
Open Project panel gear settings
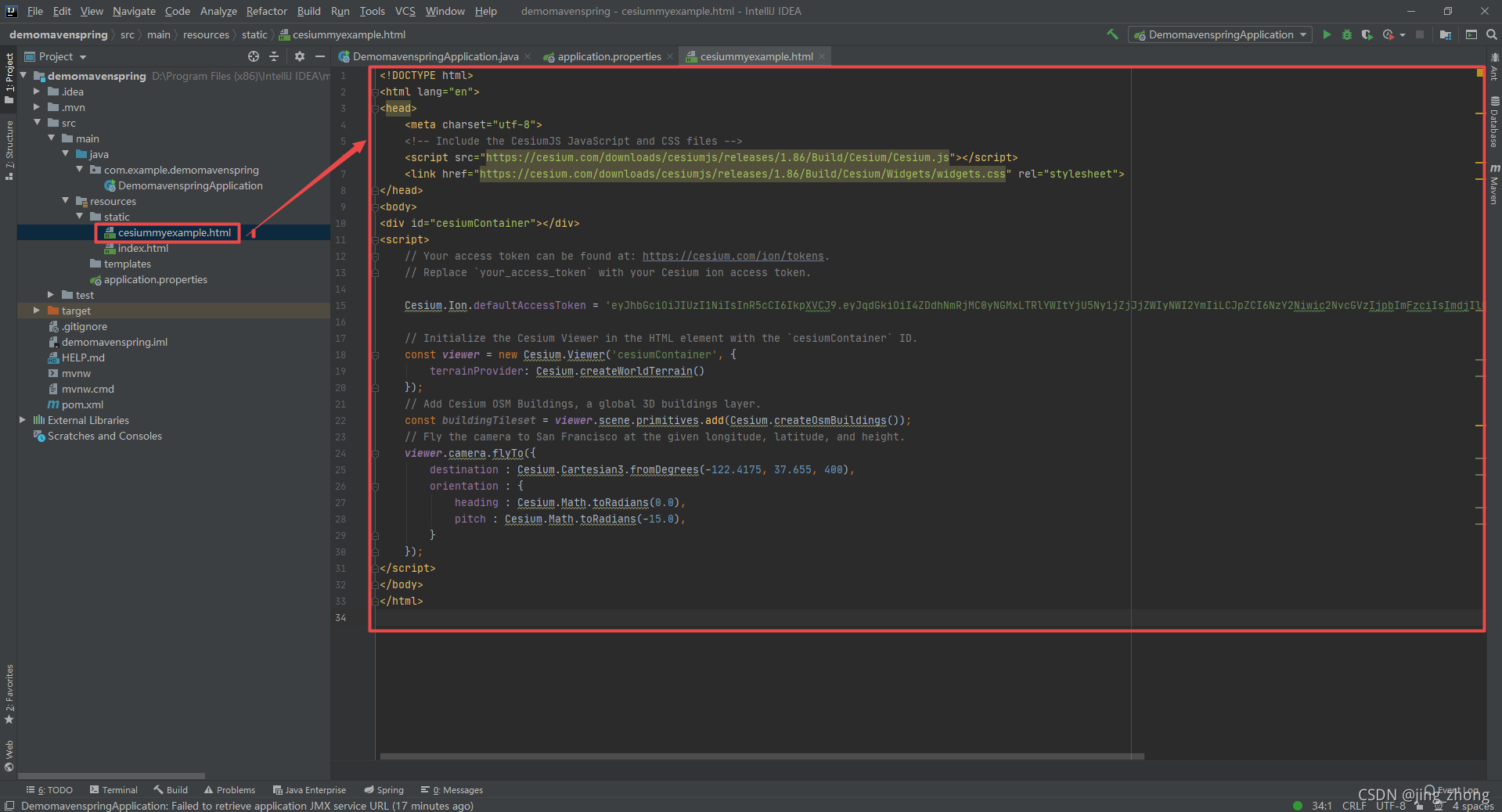tap(300, 56)
